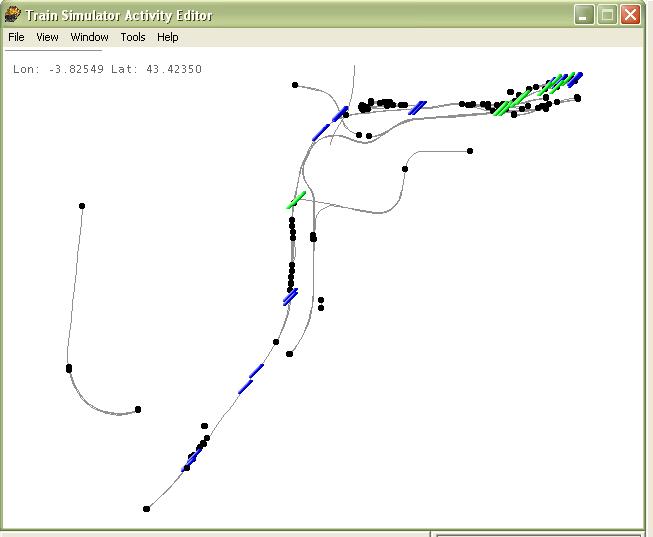653x537 pixels.
Task: Close the Activity Editor window
Action: pos(630,14)
